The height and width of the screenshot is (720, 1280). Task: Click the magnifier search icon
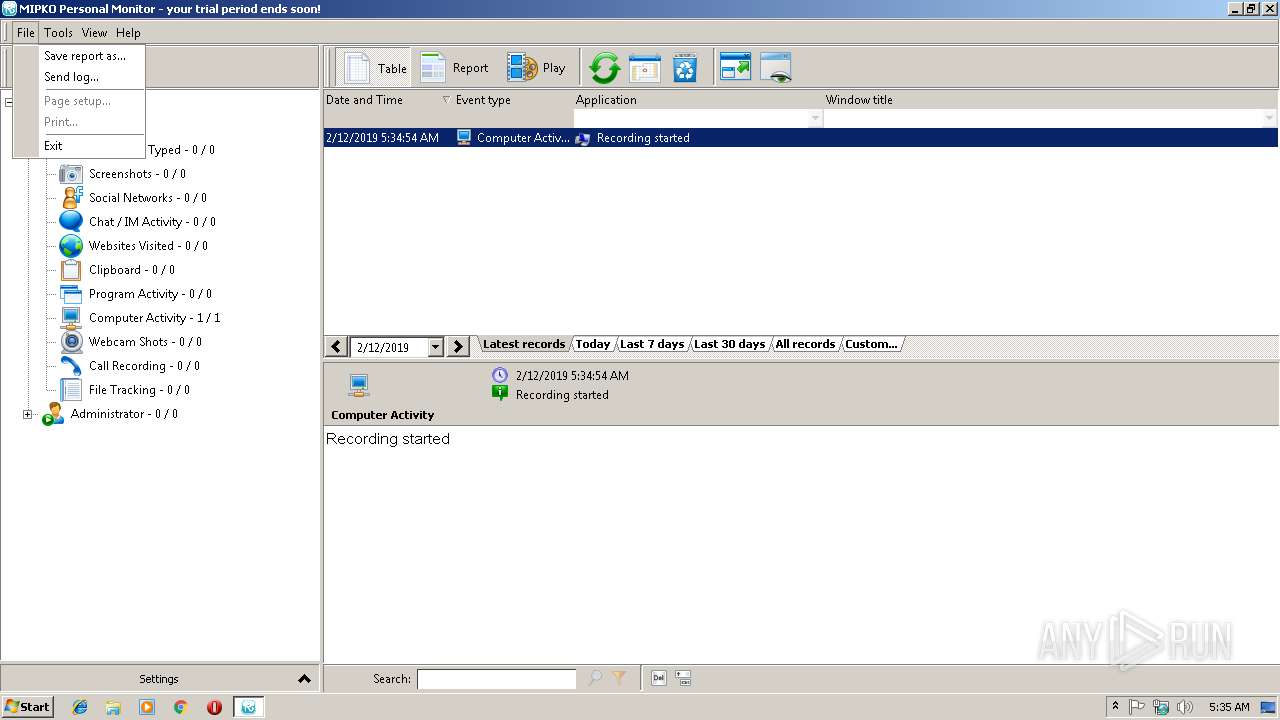[595, 678]
